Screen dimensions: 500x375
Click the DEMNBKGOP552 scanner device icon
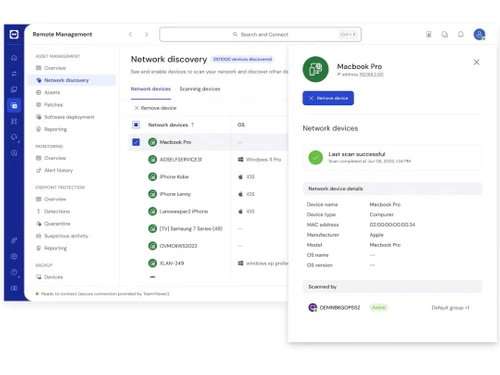(x=312, y=307)
